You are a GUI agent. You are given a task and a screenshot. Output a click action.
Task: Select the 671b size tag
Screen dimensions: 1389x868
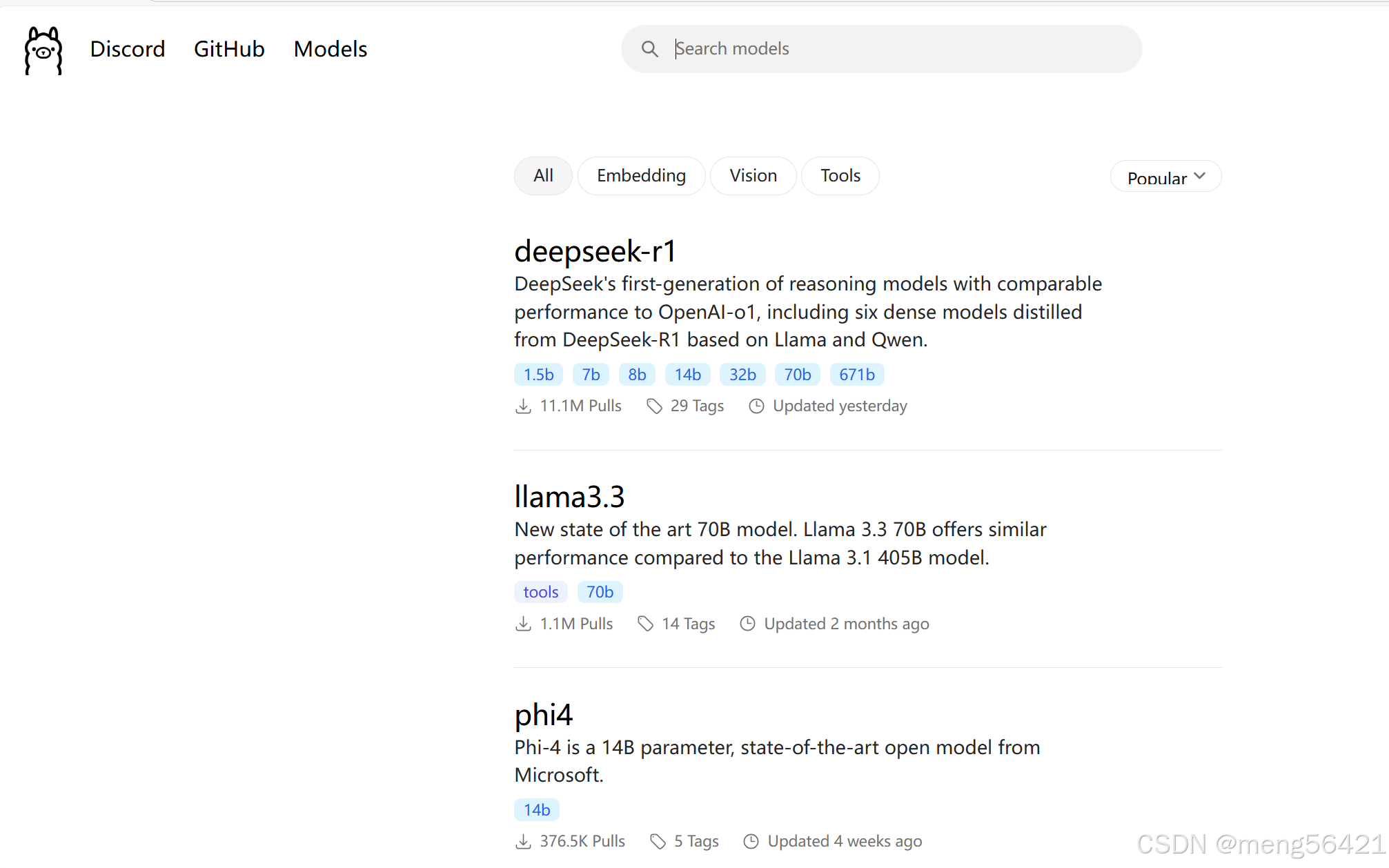coord(856,375)
